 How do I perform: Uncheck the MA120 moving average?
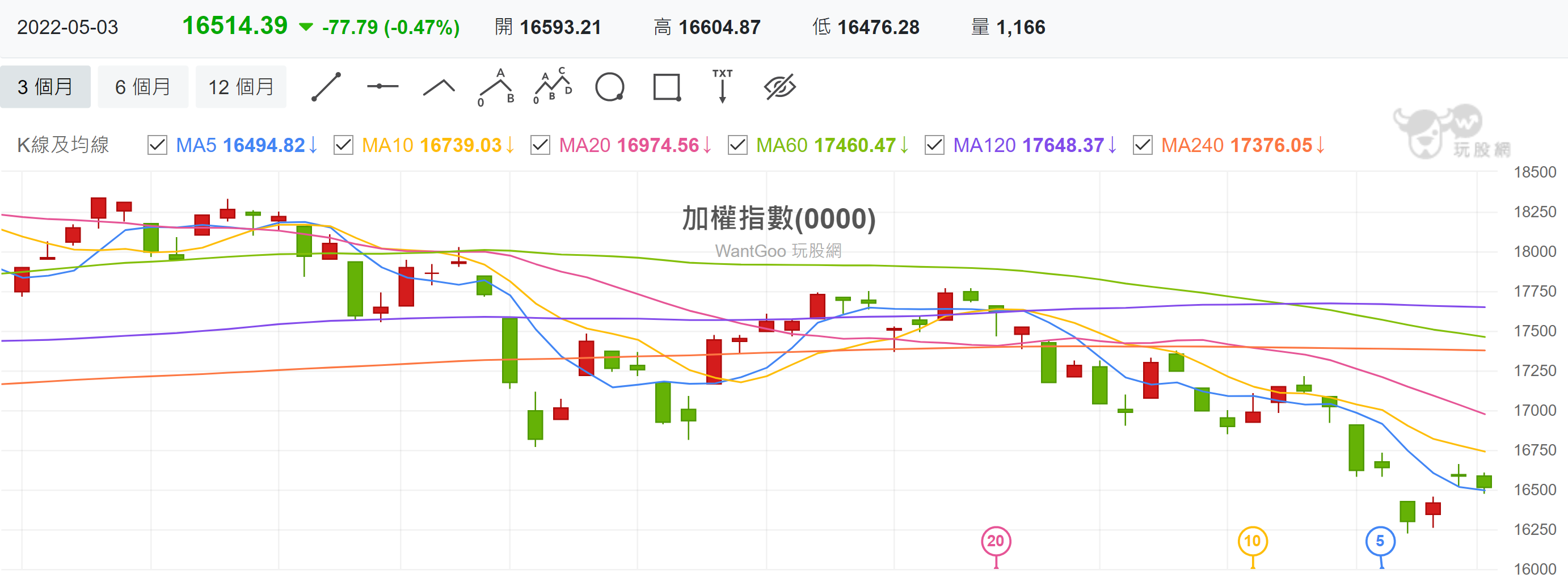(934, 145)
